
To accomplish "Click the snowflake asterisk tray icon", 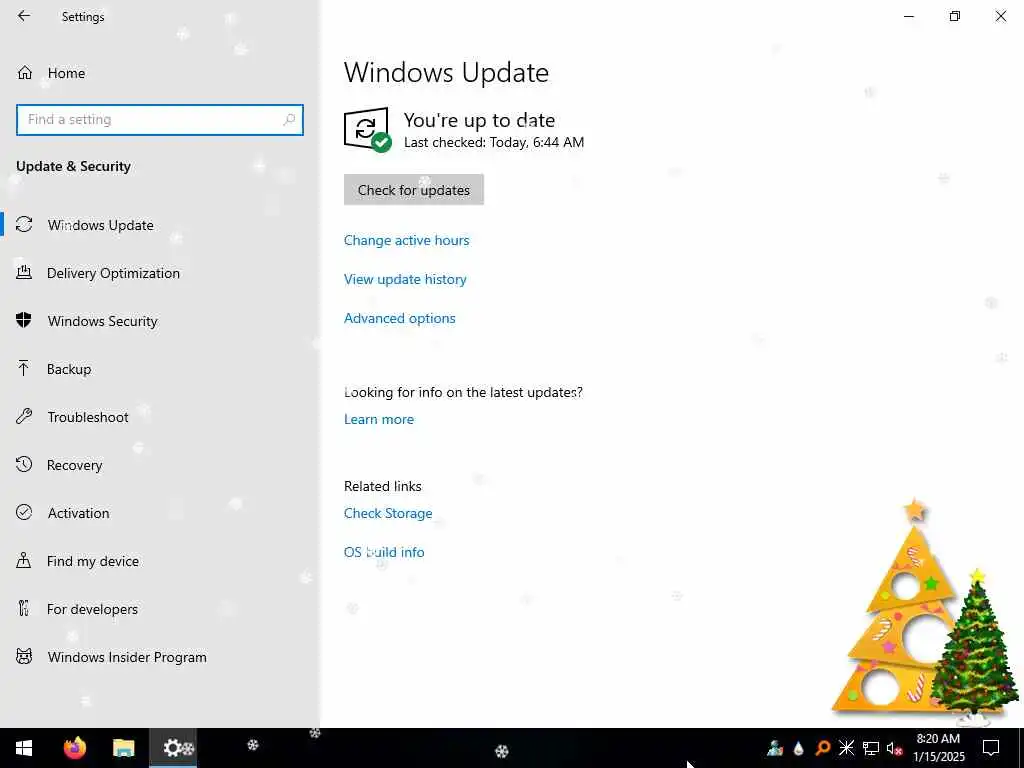I will click(x=846, y=748).
